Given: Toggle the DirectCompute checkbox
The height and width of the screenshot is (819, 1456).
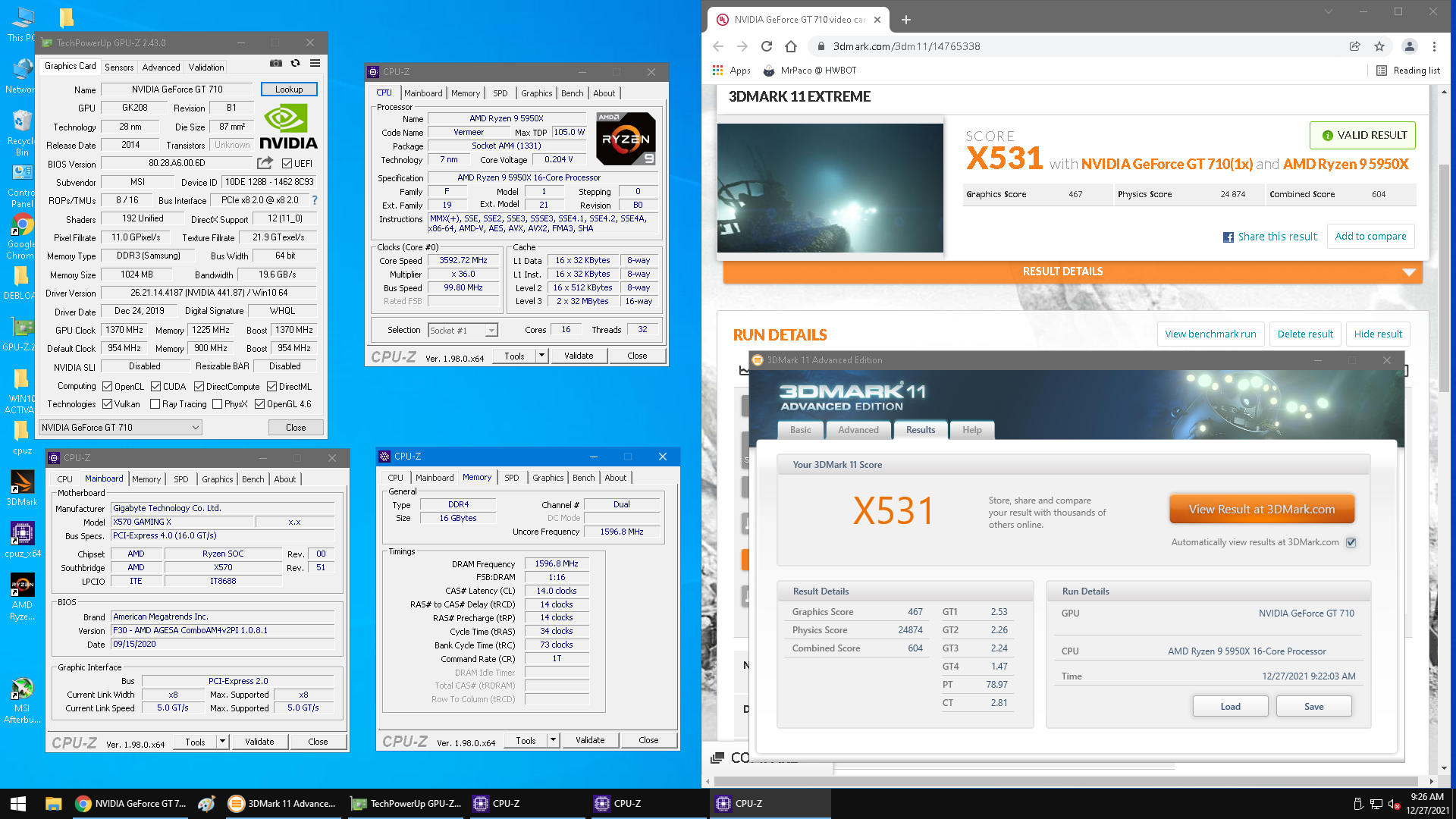Looking at the screenshot, I should point(199,387).
